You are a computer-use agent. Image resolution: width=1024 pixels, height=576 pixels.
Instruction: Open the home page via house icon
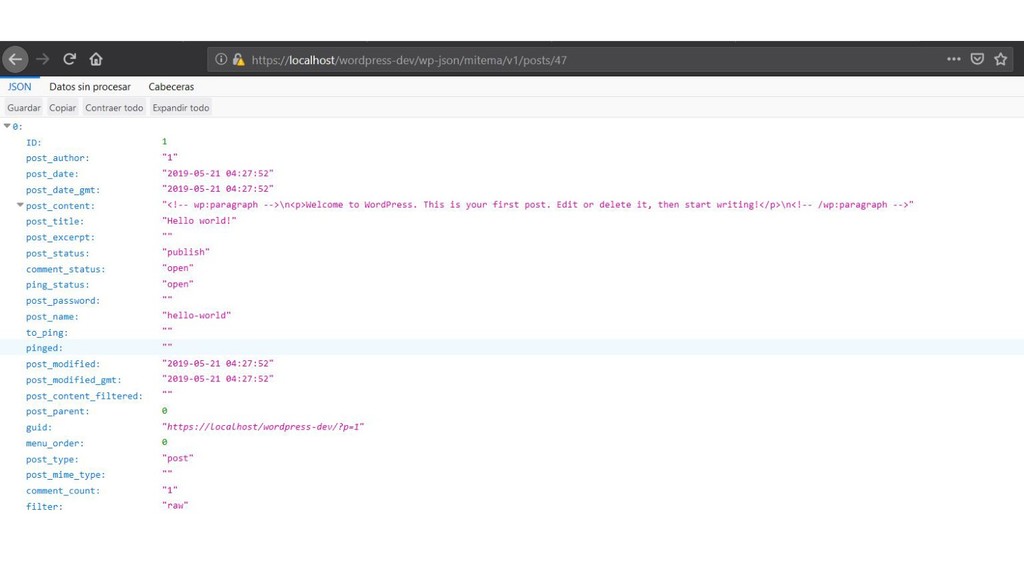[96, 59]
